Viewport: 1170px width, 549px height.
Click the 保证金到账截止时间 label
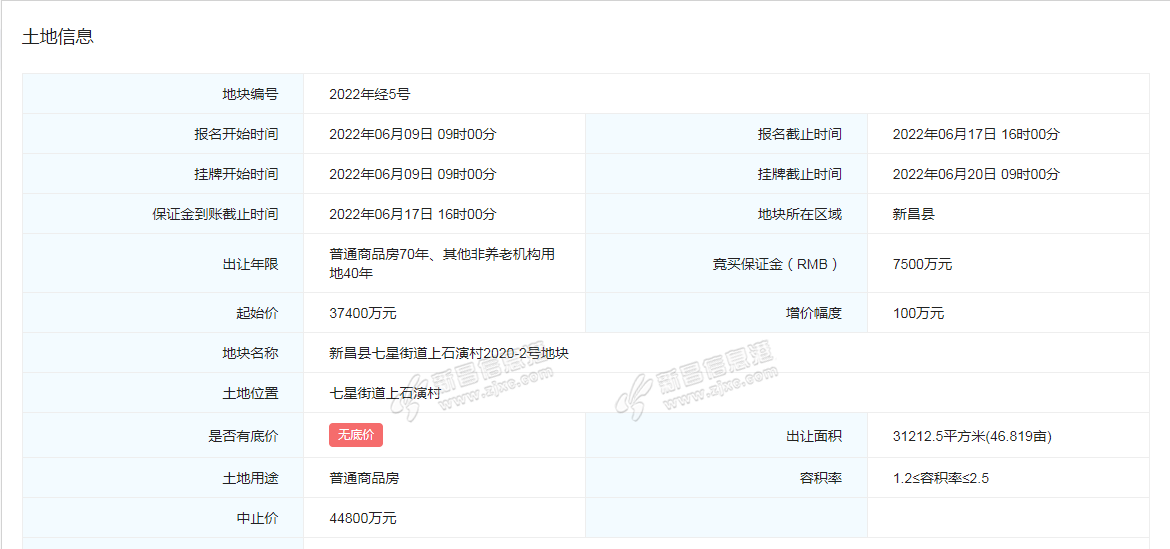pos(208,214)
